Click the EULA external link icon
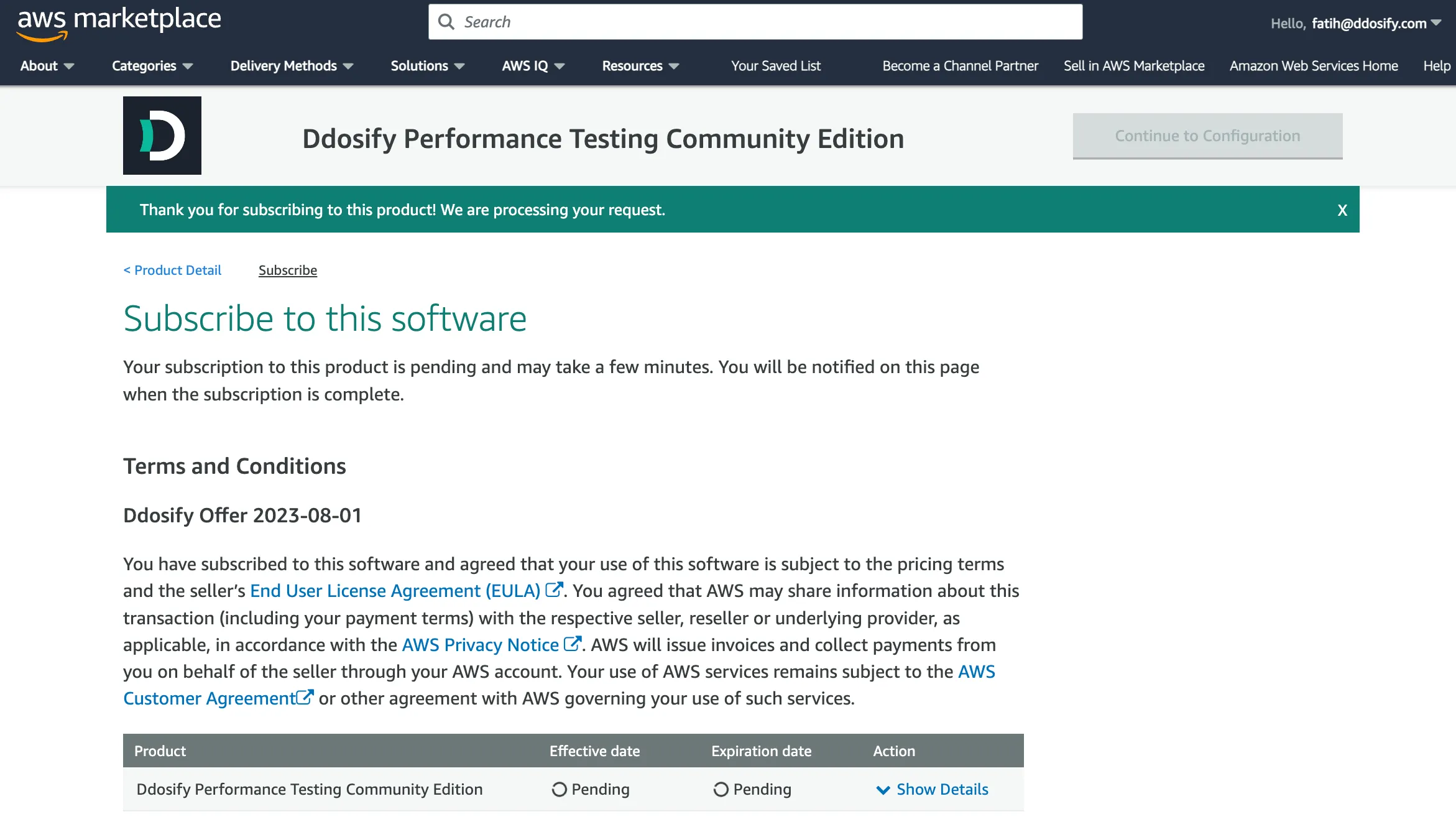 pyautogui.click(x=554, y=589)
